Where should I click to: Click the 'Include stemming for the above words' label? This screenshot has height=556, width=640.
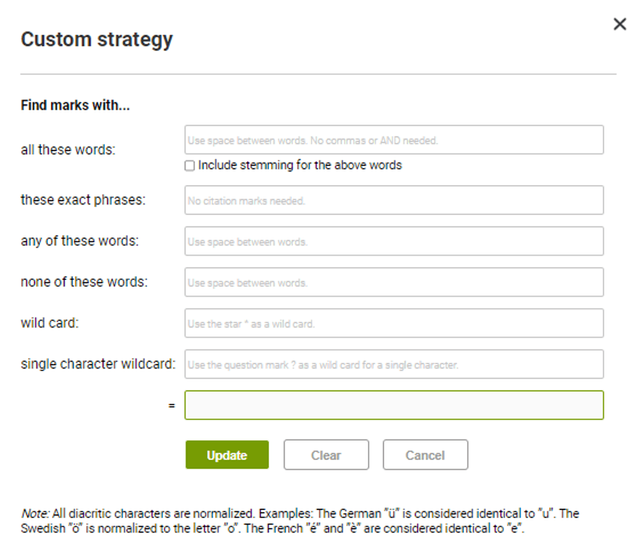299,166
